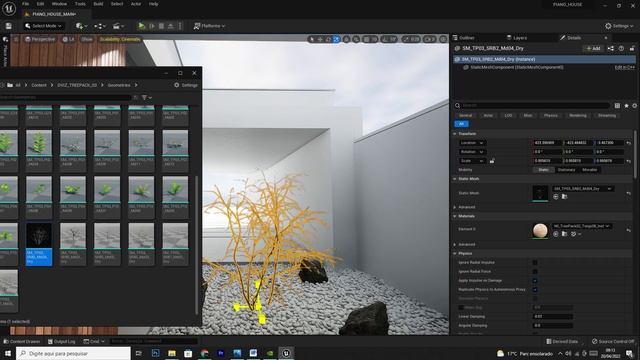This screenshot has width=640, height=360.
Task: Open the Details property matrix grid icon
Action: [617, 105]
